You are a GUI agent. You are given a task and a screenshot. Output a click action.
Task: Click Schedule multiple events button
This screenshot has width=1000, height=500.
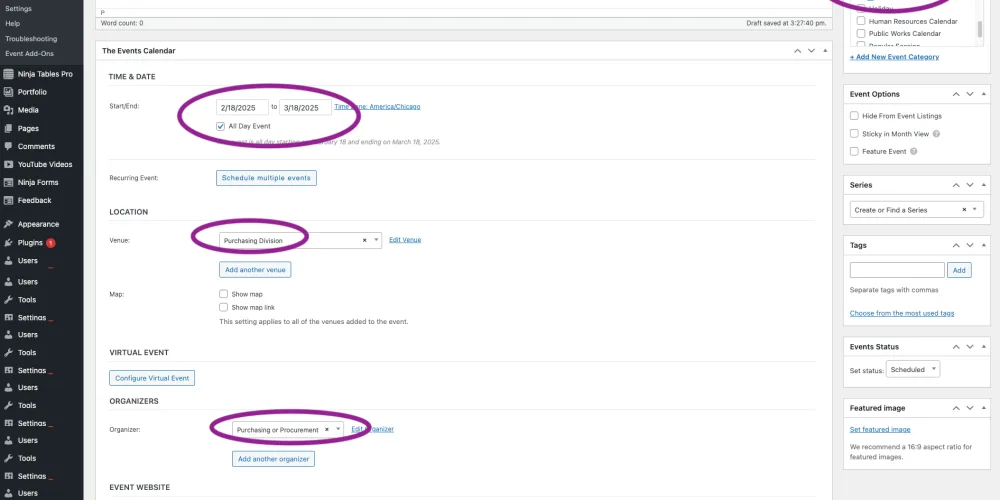266,178
